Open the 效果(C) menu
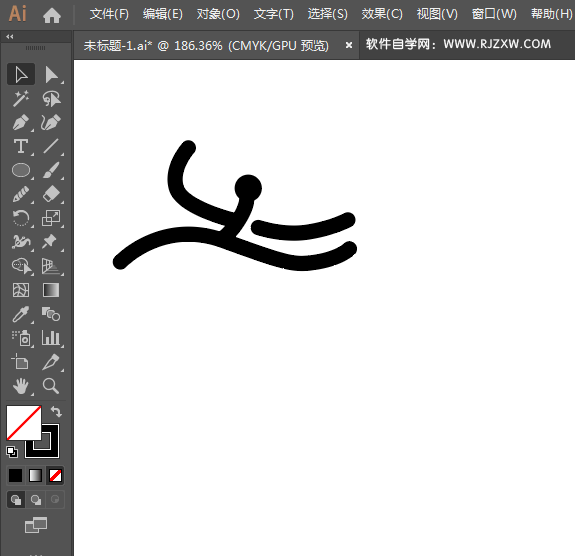Image resolution: width=575 pixels, height=556 pixels. pyautogui.click(x=382, y=14)
